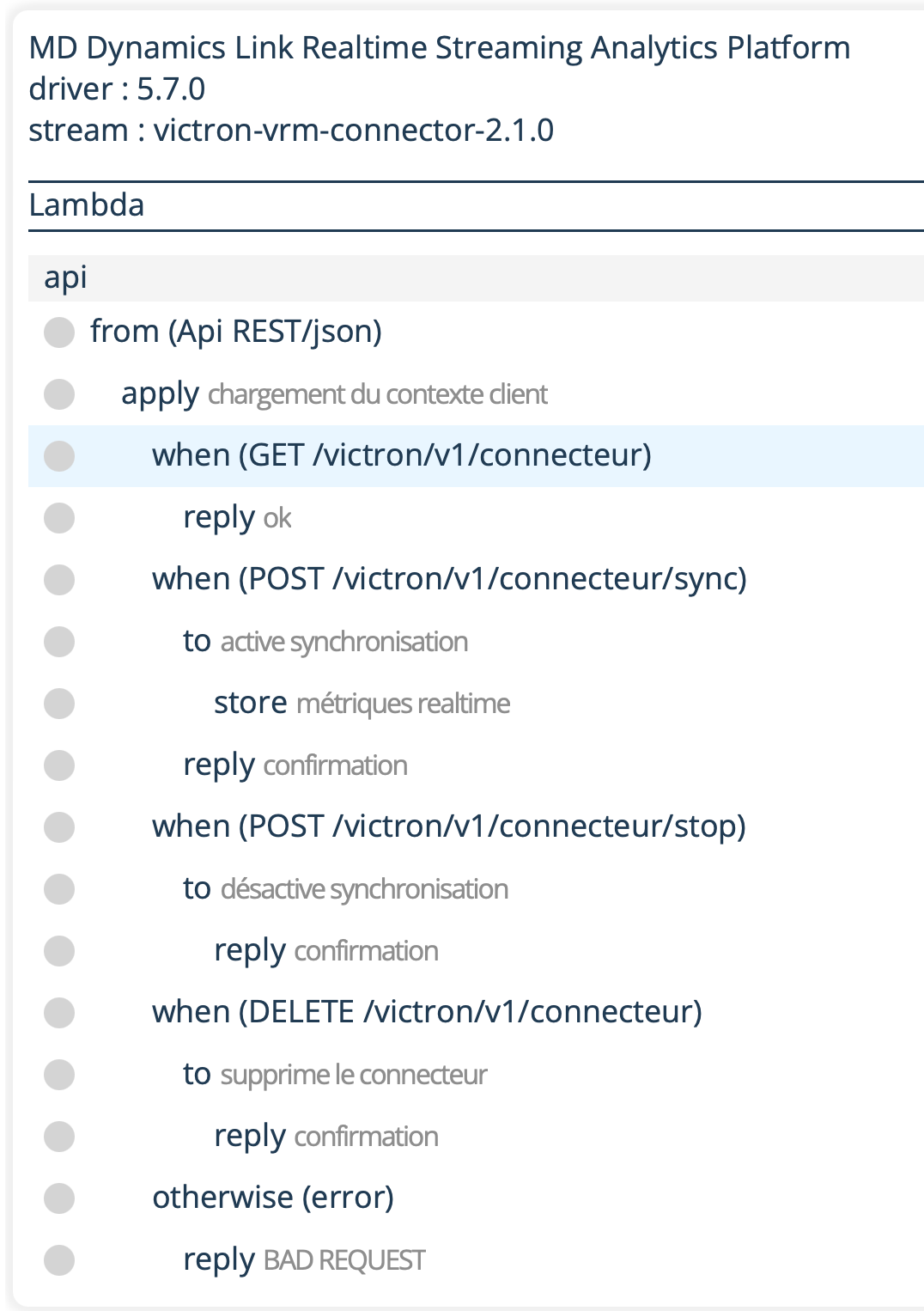Toggle the circle beside 'when (GET /victron/v1/connecteur)'

point(59,456)
